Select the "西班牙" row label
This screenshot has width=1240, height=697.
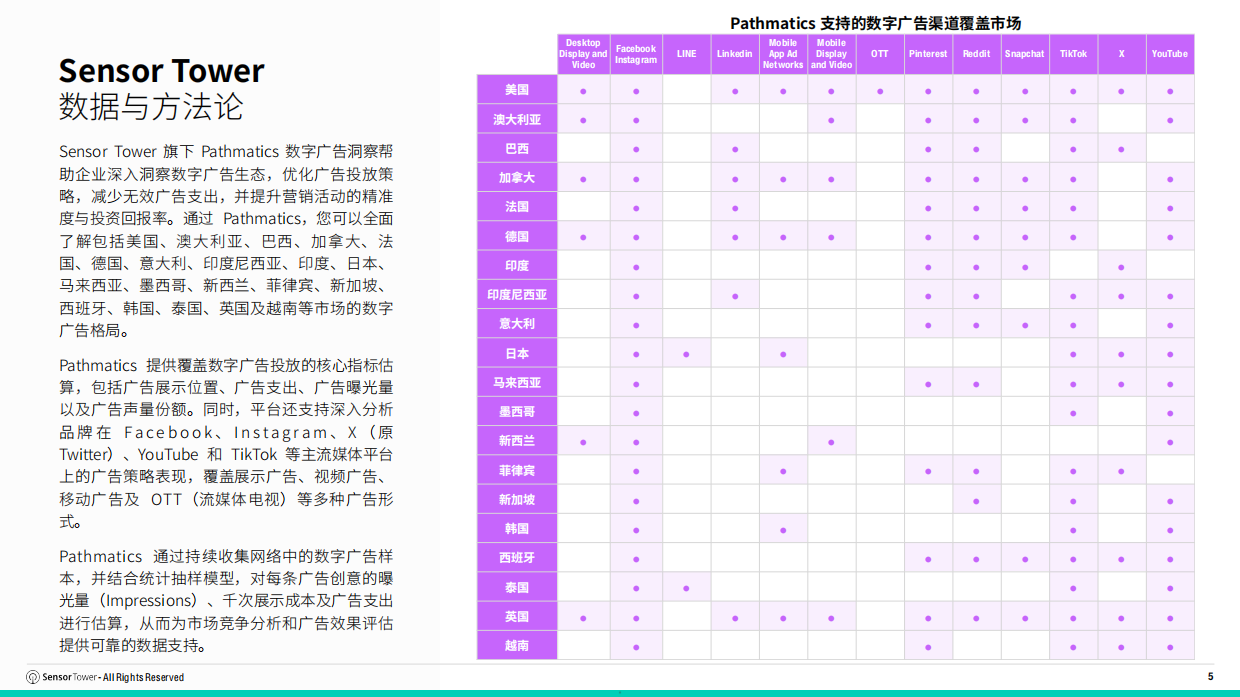point(517,558)
